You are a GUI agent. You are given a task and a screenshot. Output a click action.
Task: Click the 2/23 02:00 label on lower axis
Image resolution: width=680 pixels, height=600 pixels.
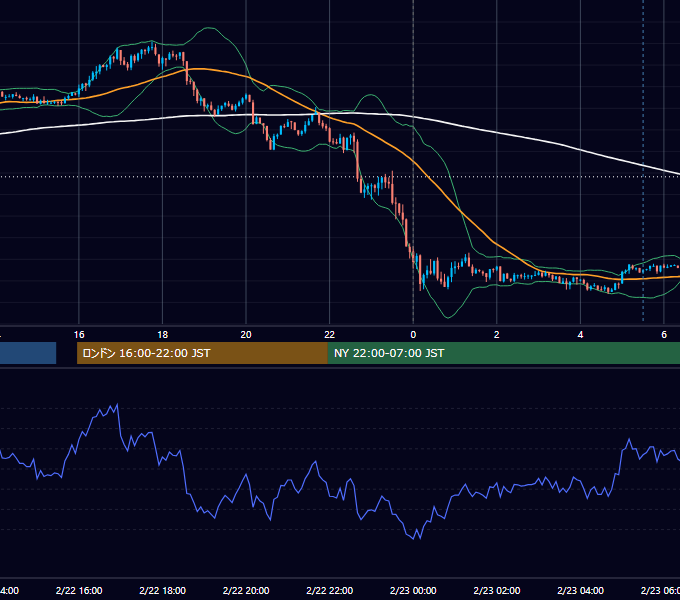[x=497, y=590]
